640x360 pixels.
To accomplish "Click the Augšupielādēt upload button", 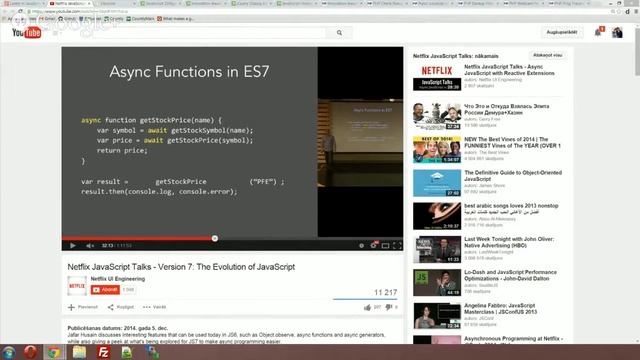I will (562, 32).
